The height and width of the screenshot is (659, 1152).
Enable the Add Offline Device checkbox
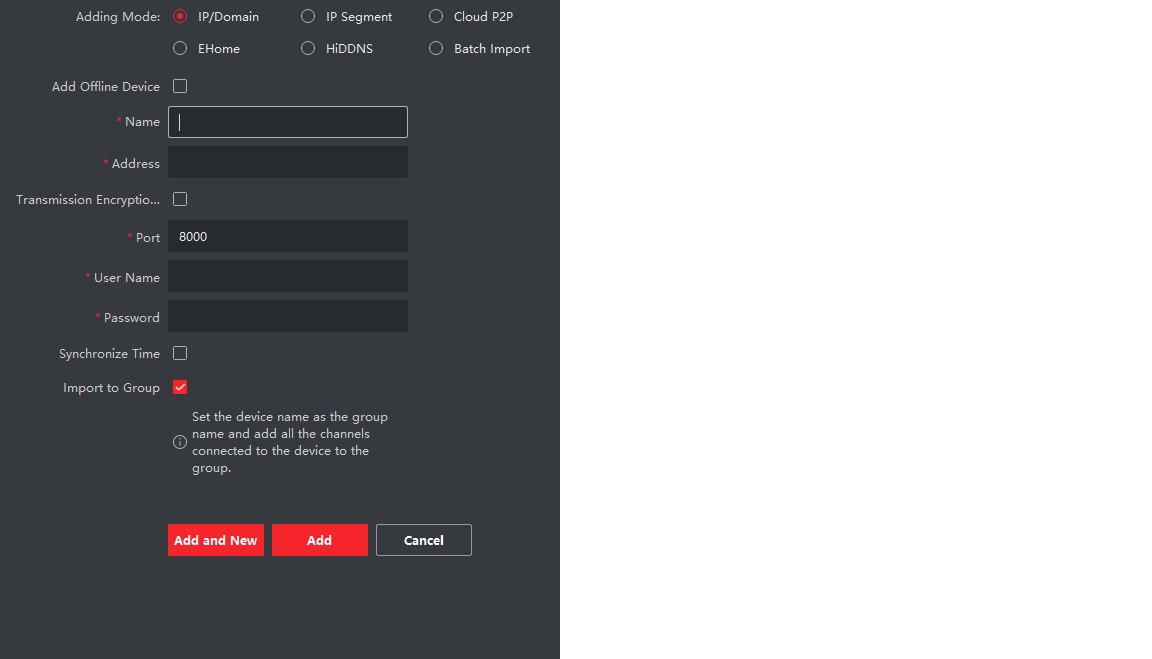pyautogui.click(x=180, y=86)
